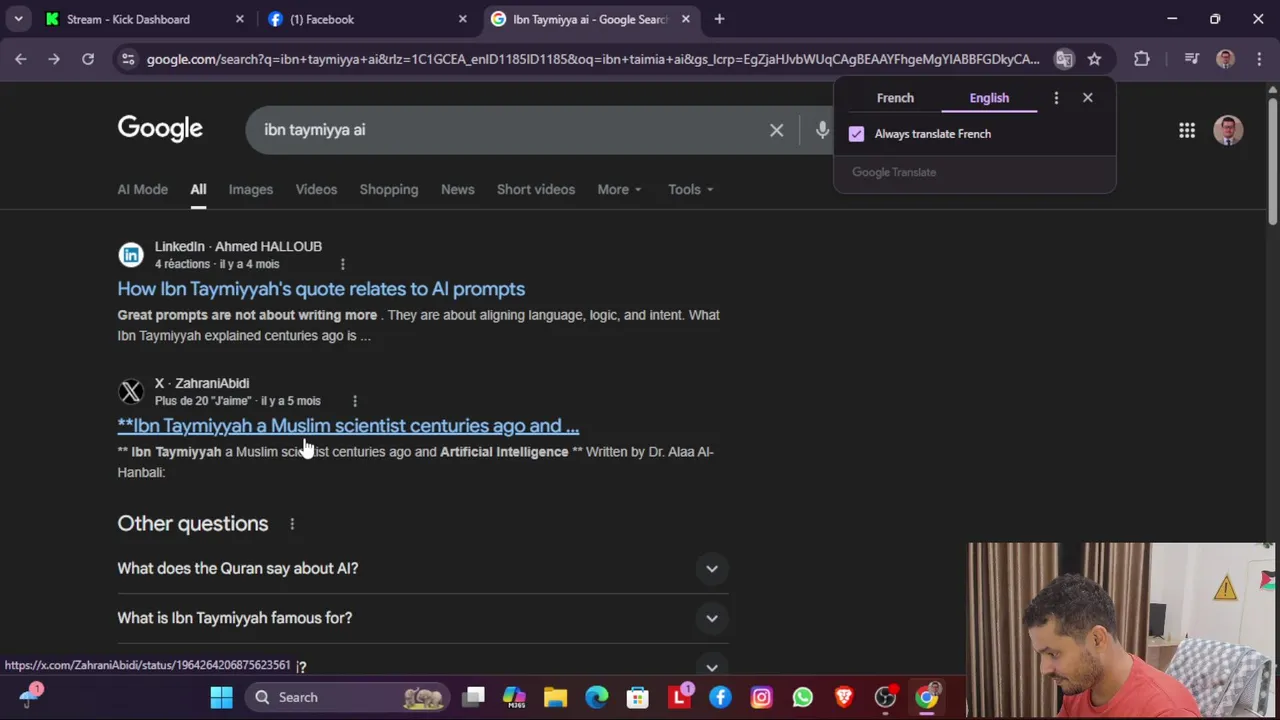Open a new tab with the plus button

[719, 19]
